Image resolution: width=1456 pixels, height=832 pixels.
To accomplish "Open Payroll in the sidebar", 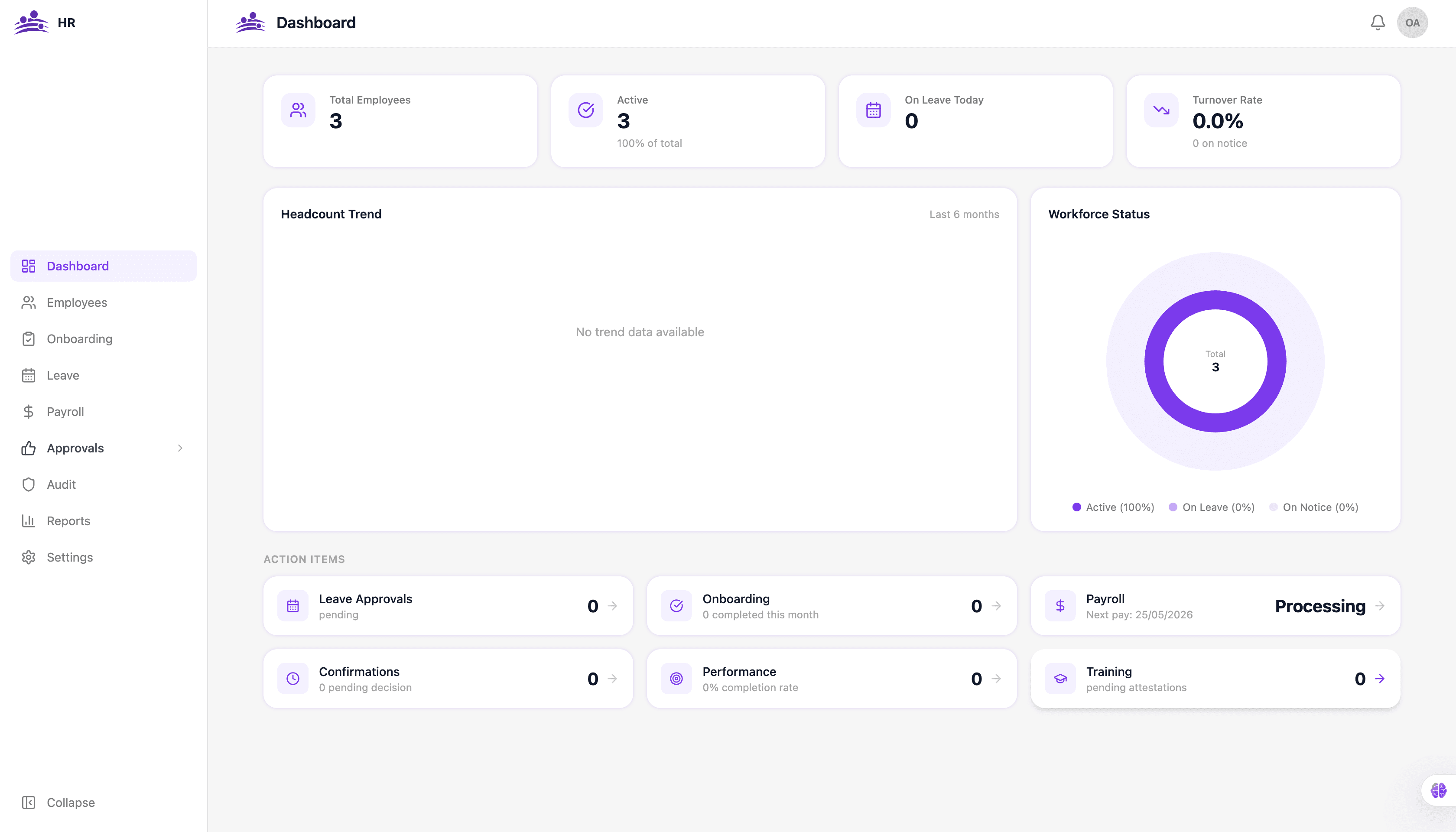I will (x=104, y=411).
